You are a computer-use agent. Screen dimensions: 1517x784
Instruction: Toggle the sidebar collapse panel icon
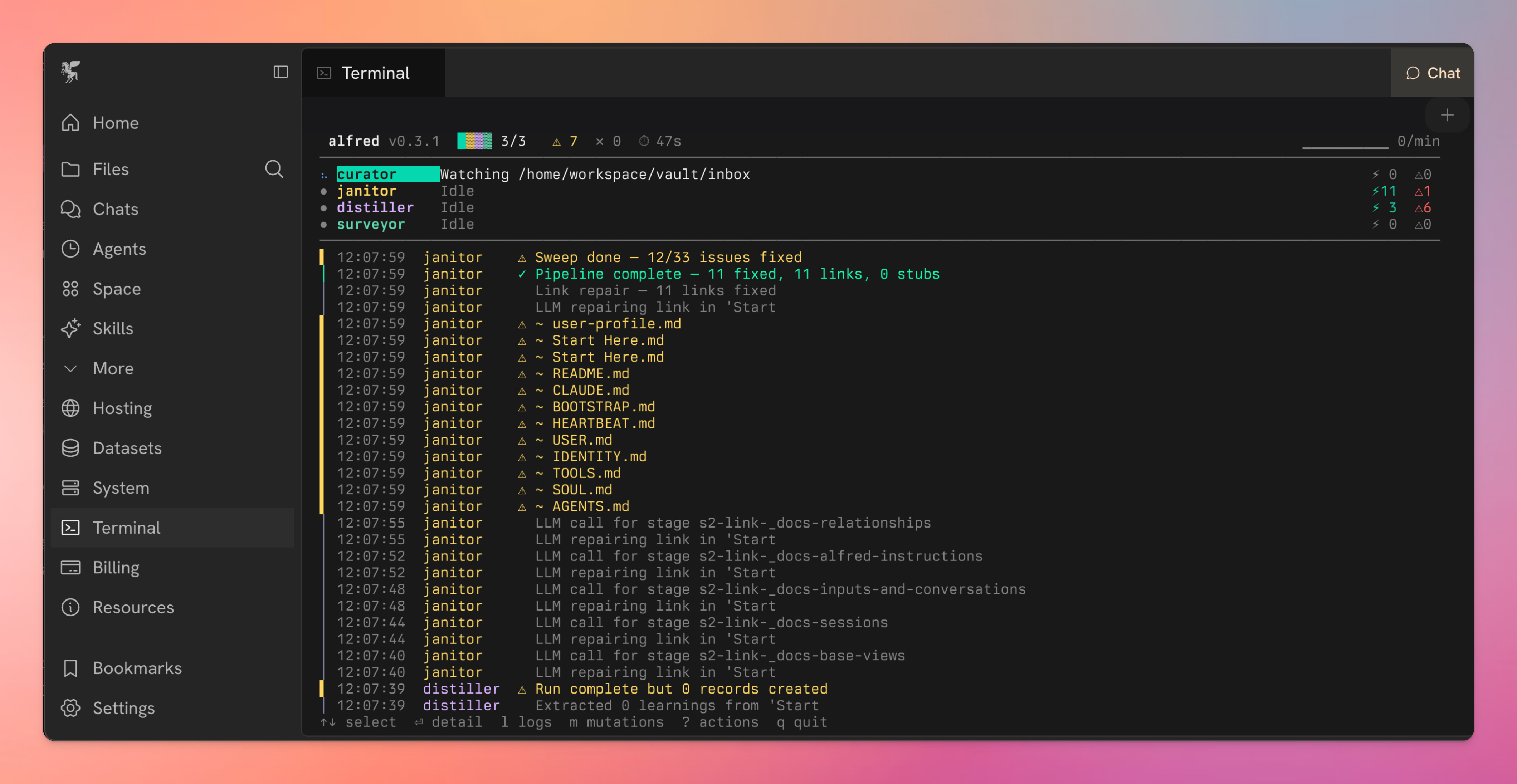tap(280, 72)
